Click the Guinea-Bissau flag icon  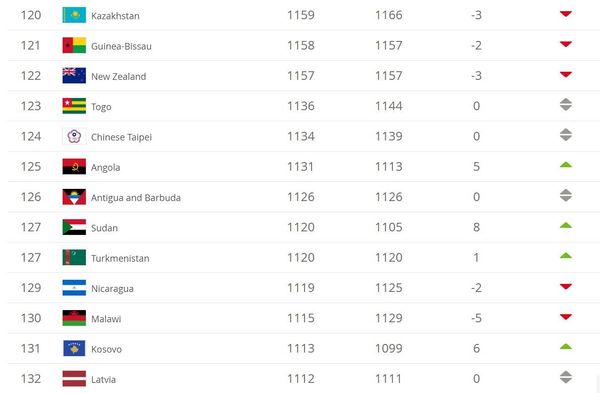(x=74, y=45)
